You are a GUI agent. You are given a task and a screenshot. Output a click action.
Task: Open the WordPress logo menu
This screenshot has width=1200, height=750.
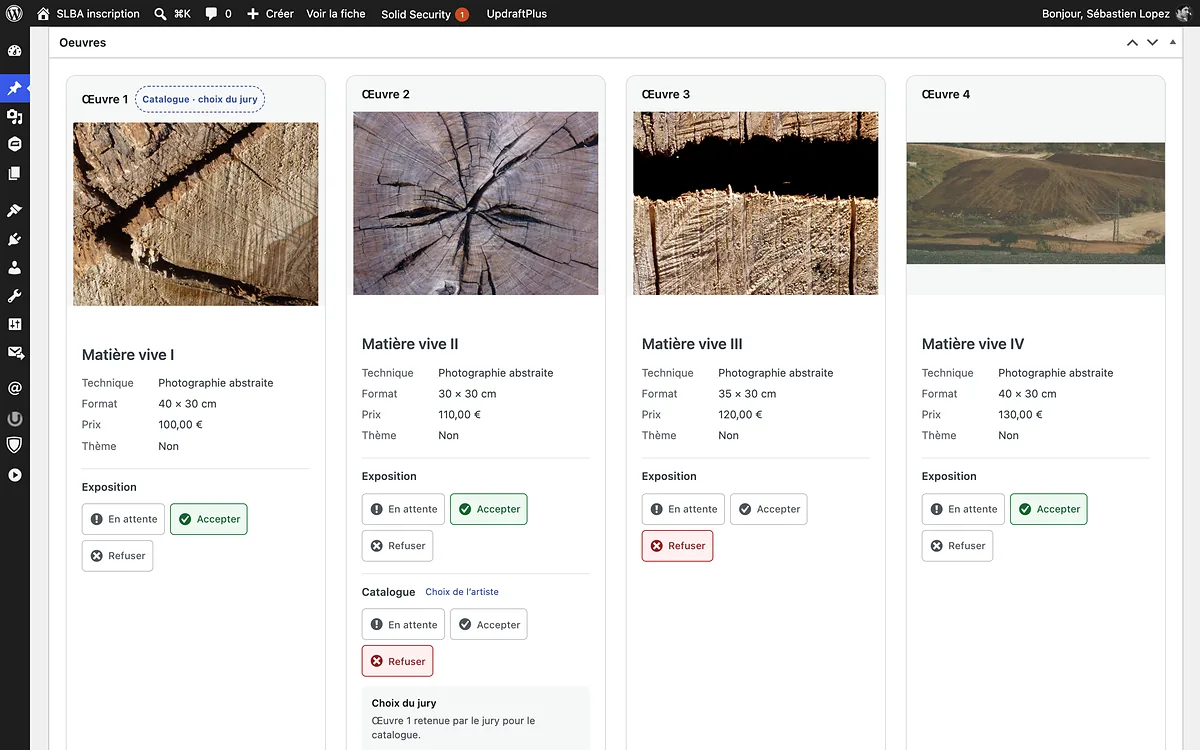pos(14,14)
